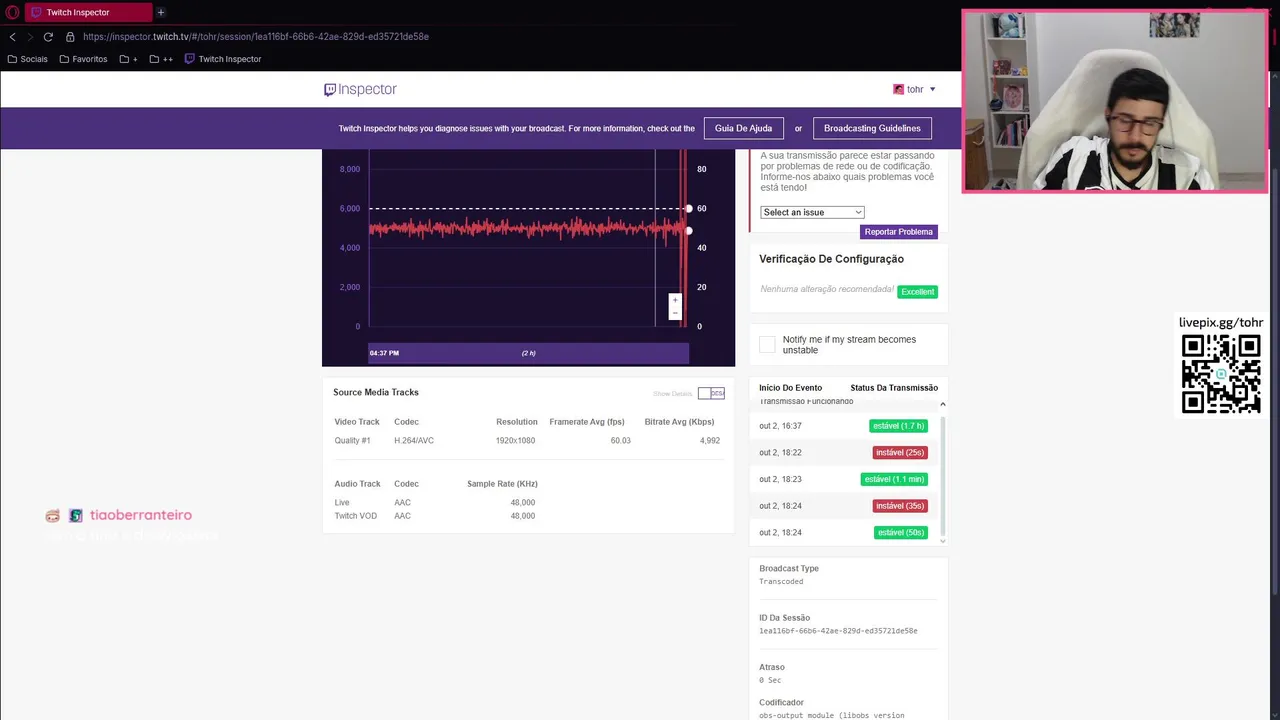Click the graph timeline bar labeled 04:37 PM
The width and height of the screenshot is (1280, 720).
pyautogui.click(x=528, y=353)
